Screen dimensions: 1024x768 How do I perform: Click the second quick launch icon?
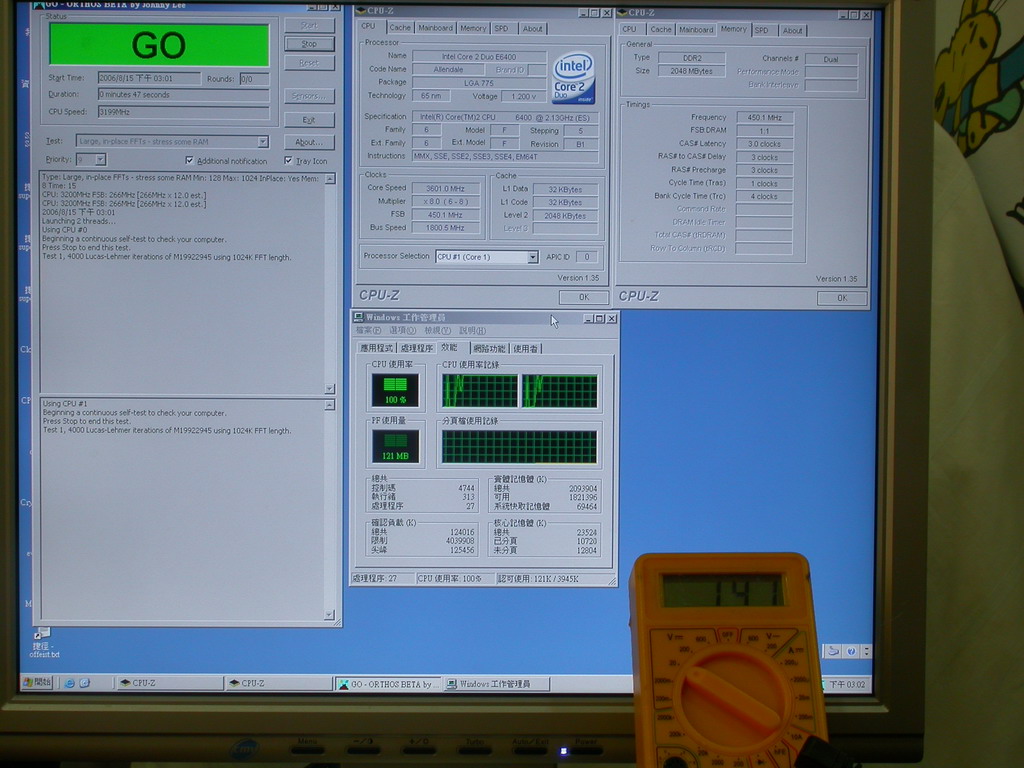(x=85, y=683)
